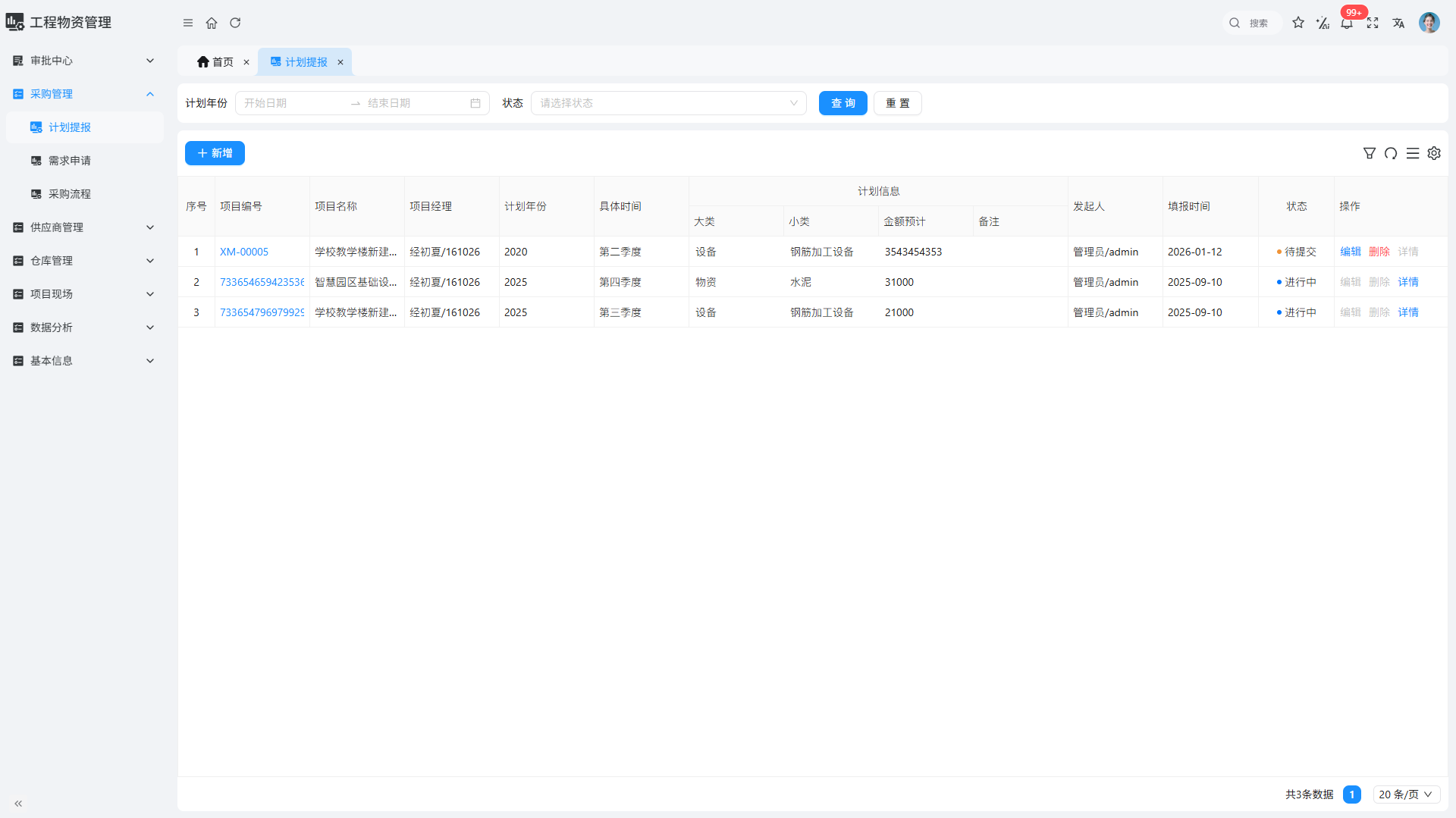Open the 20 条/页 page size dropdown

1405,794
